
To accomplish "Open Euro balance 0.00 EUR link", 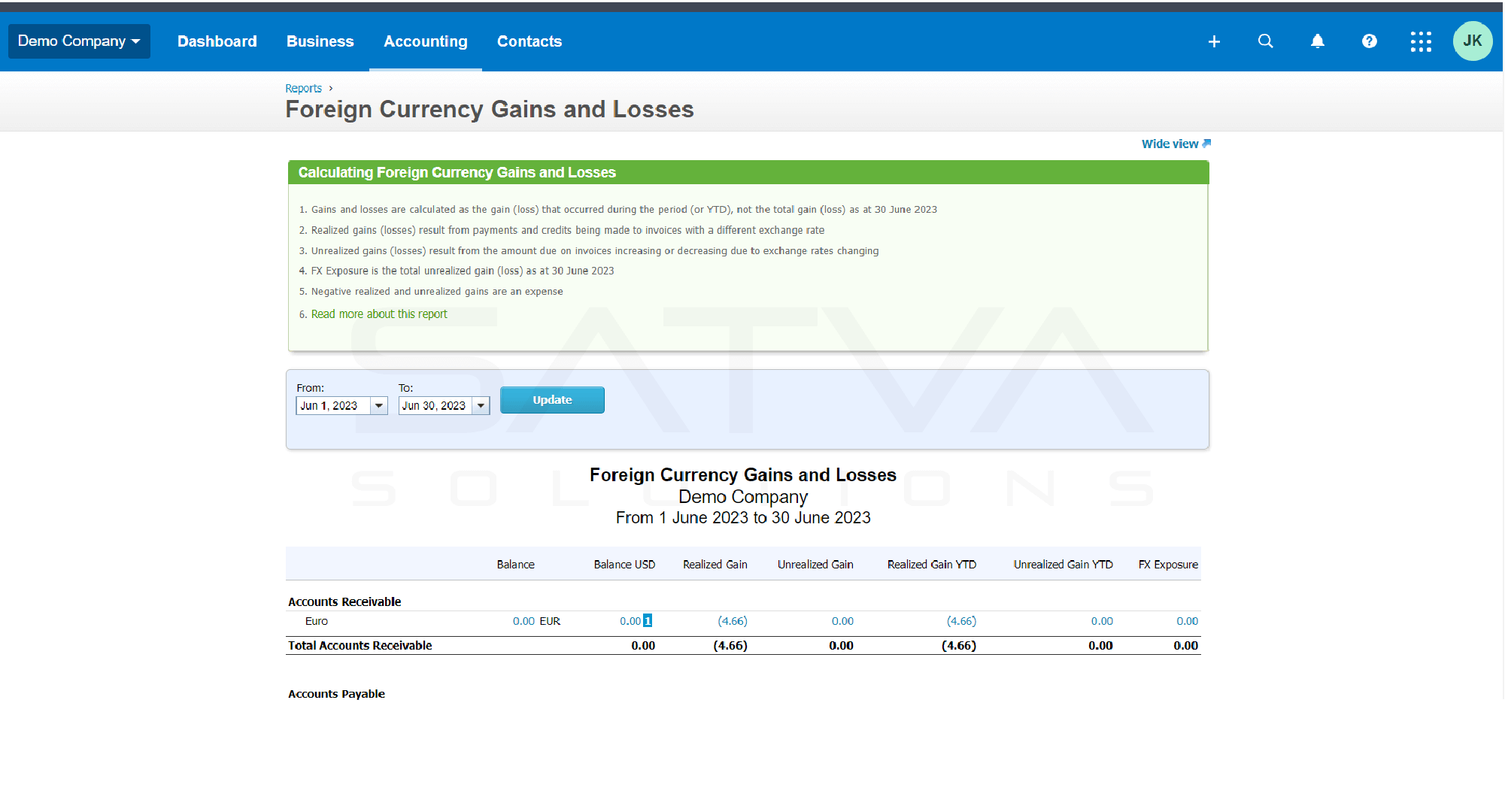I will [x=523, y=621].
